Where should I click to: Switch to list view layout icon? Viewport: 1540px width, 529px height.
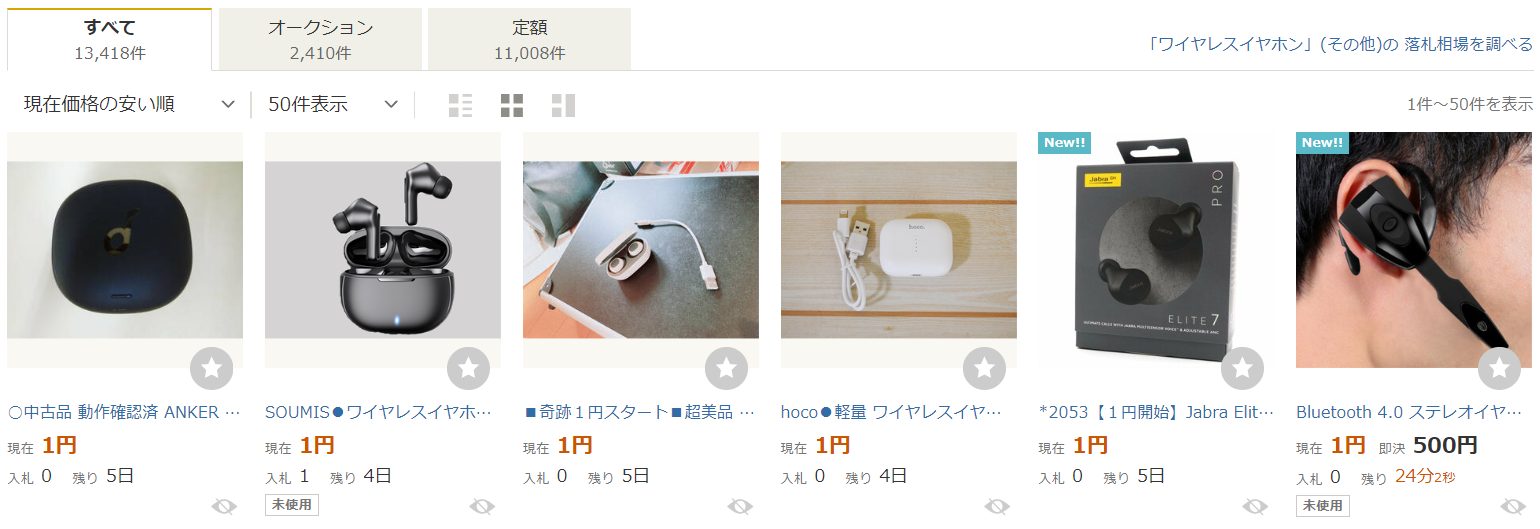(x=460, y=105)
